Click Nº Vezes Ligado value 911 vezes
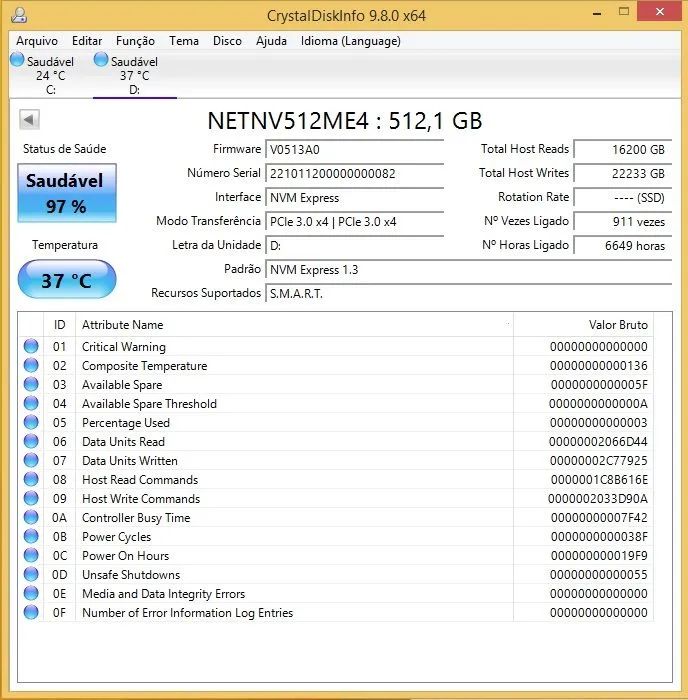Viewport: 688px width, 700px height. [x=622, y=222]
